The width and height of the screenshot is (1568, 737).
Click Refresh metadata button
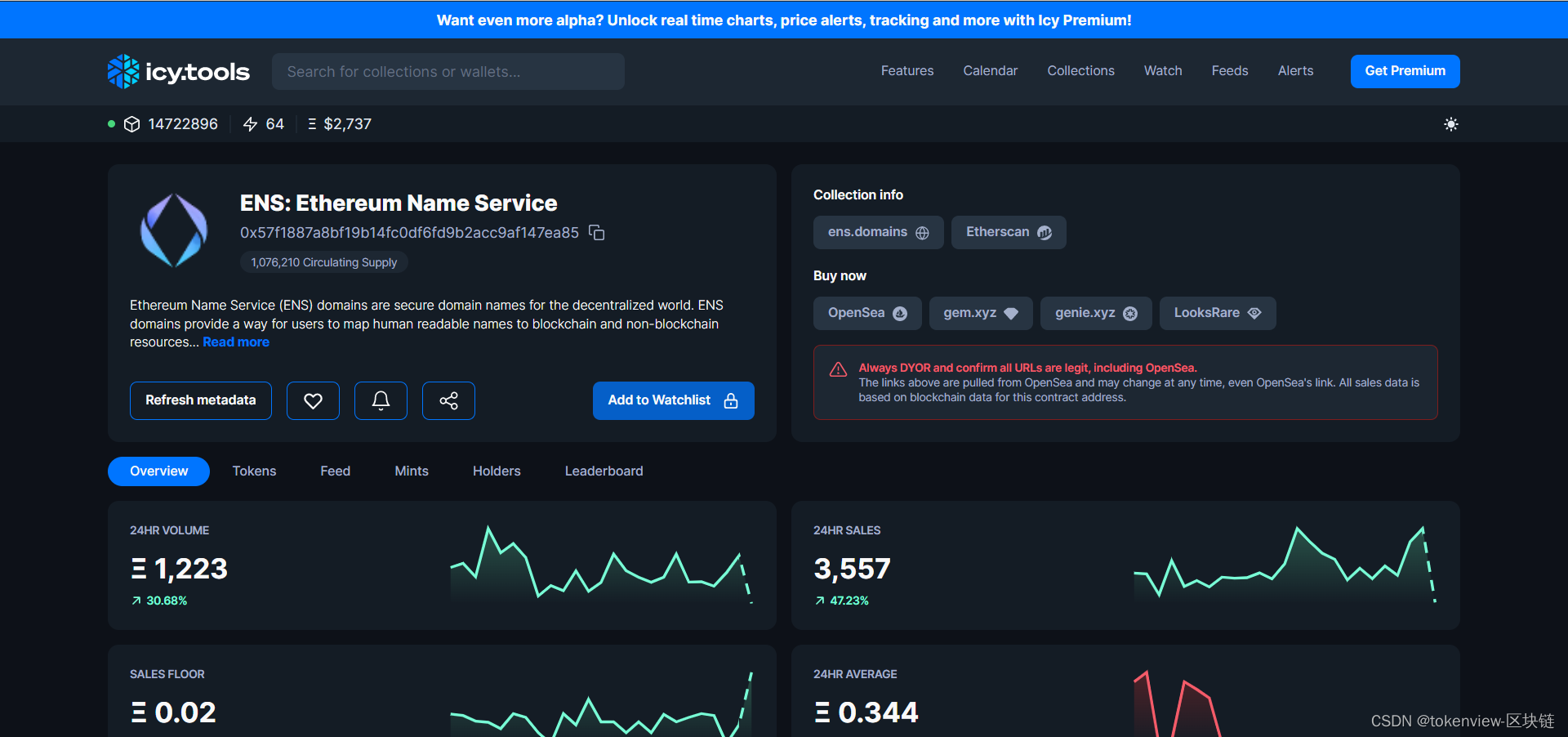point(201,400)
